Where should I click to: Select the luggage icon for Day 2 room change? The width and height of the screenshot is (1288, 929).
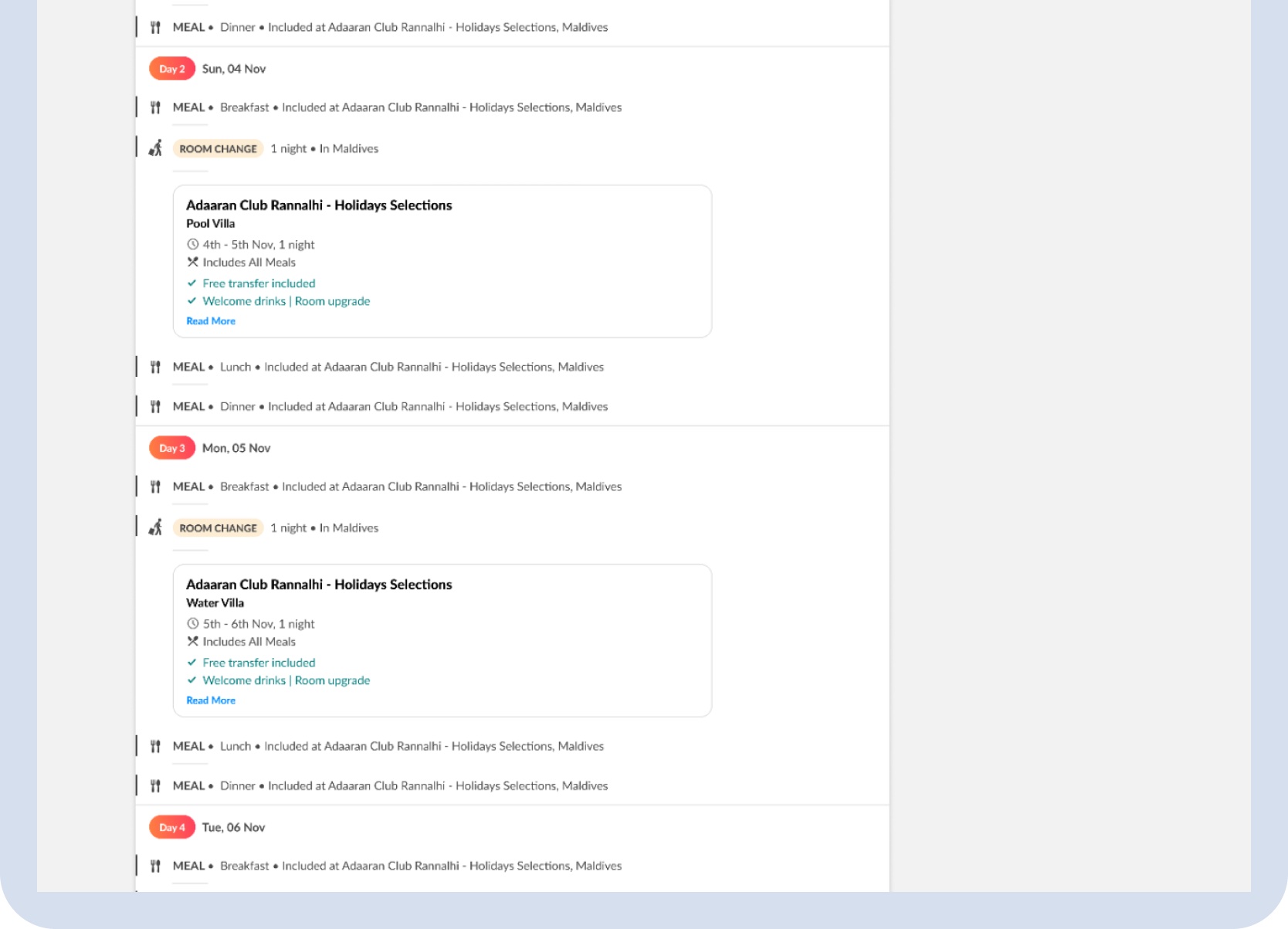155,148
